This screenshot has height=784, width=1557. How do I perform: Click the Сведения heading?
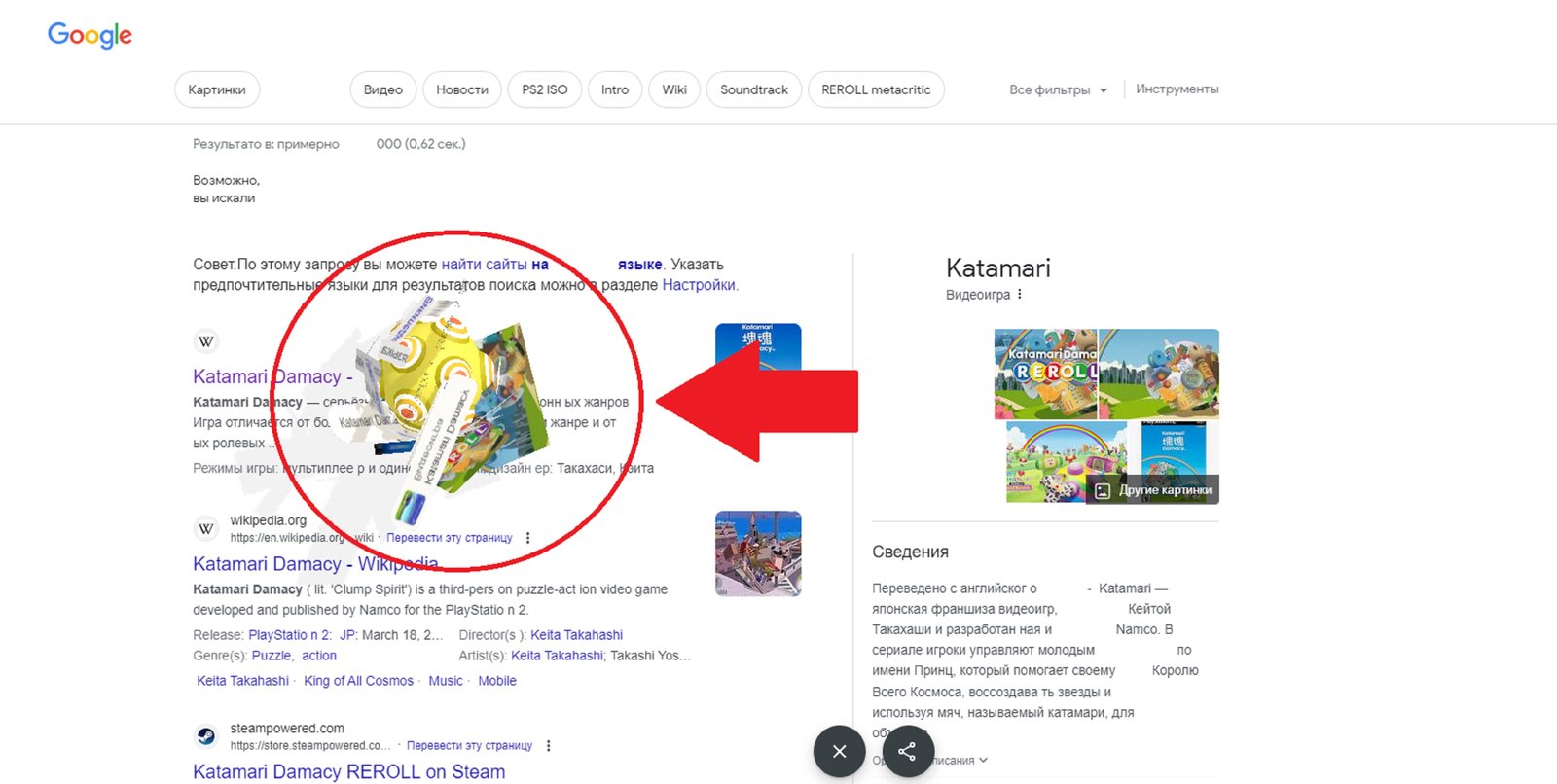point(910,552)
